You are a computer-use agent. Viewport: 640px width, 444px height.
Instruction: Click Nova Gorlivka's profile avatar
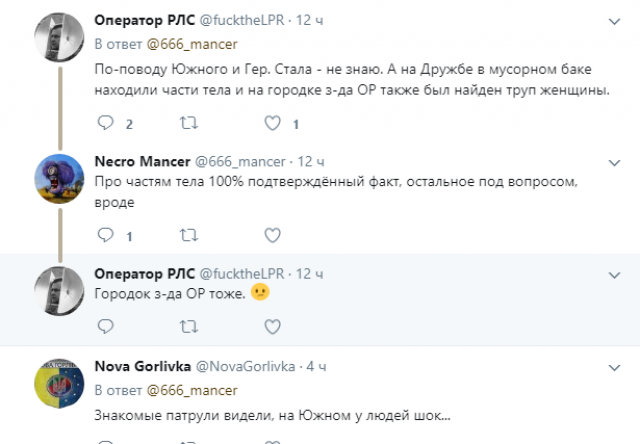[x=56, y=385]
